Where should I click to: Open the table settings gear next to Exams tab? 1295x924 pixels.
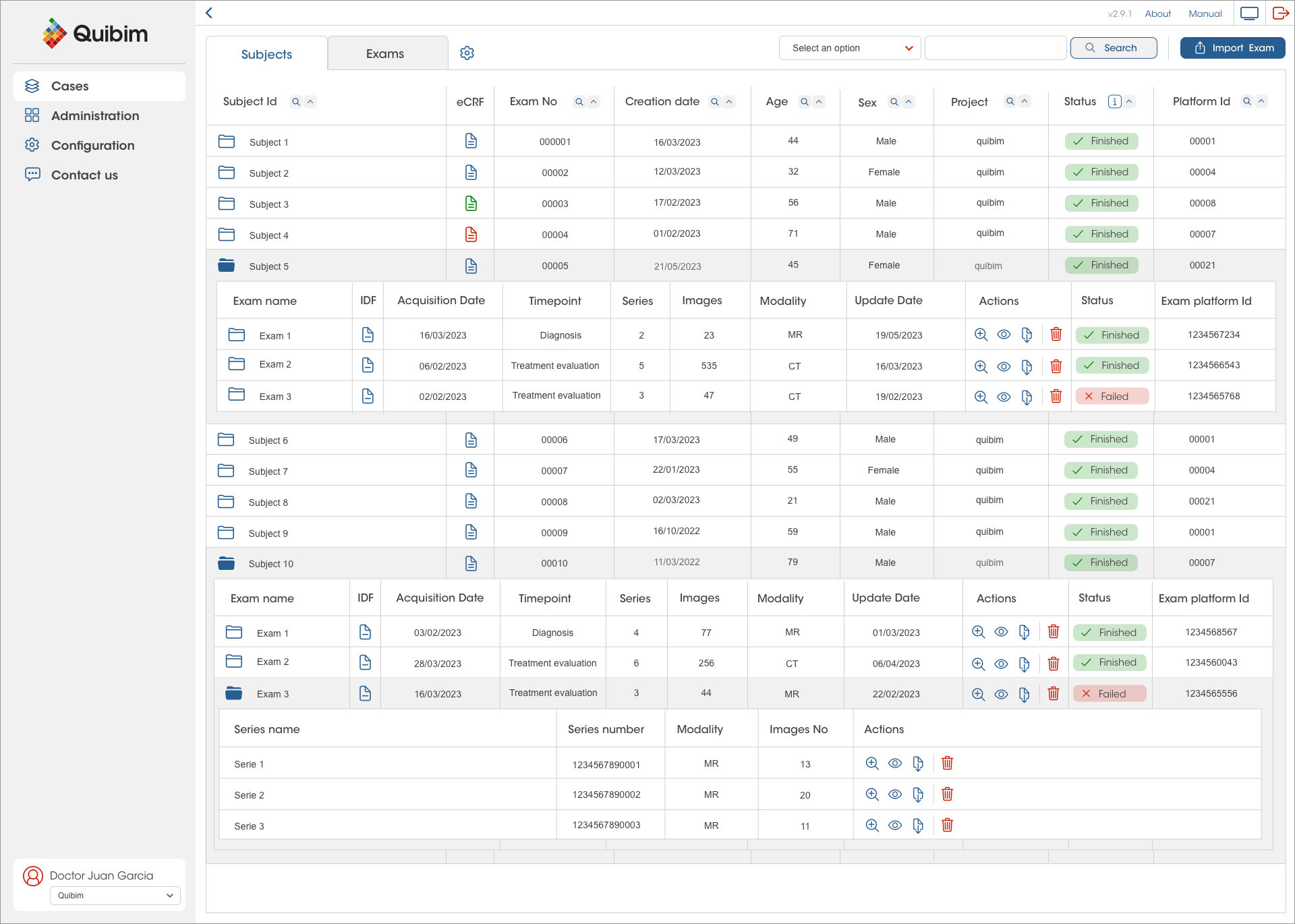tap(467, 53)
